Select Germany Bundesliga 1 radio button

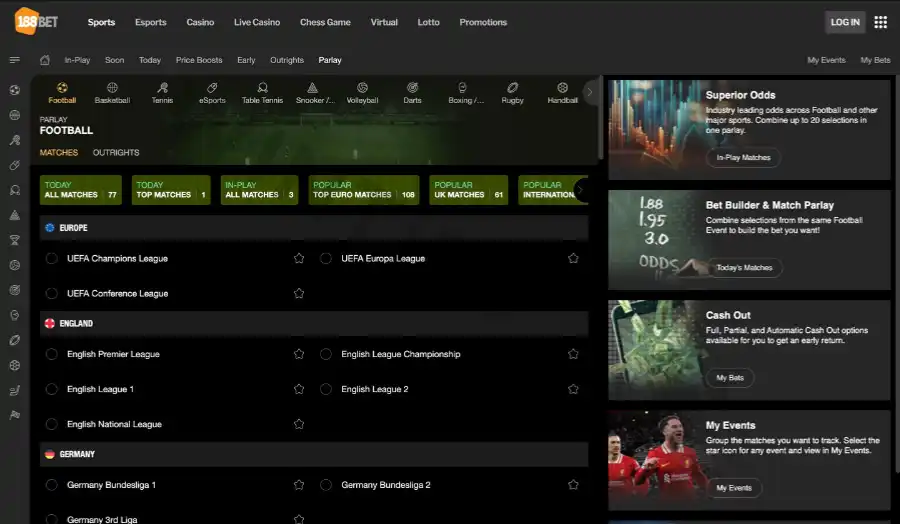[x=52, y=485]
